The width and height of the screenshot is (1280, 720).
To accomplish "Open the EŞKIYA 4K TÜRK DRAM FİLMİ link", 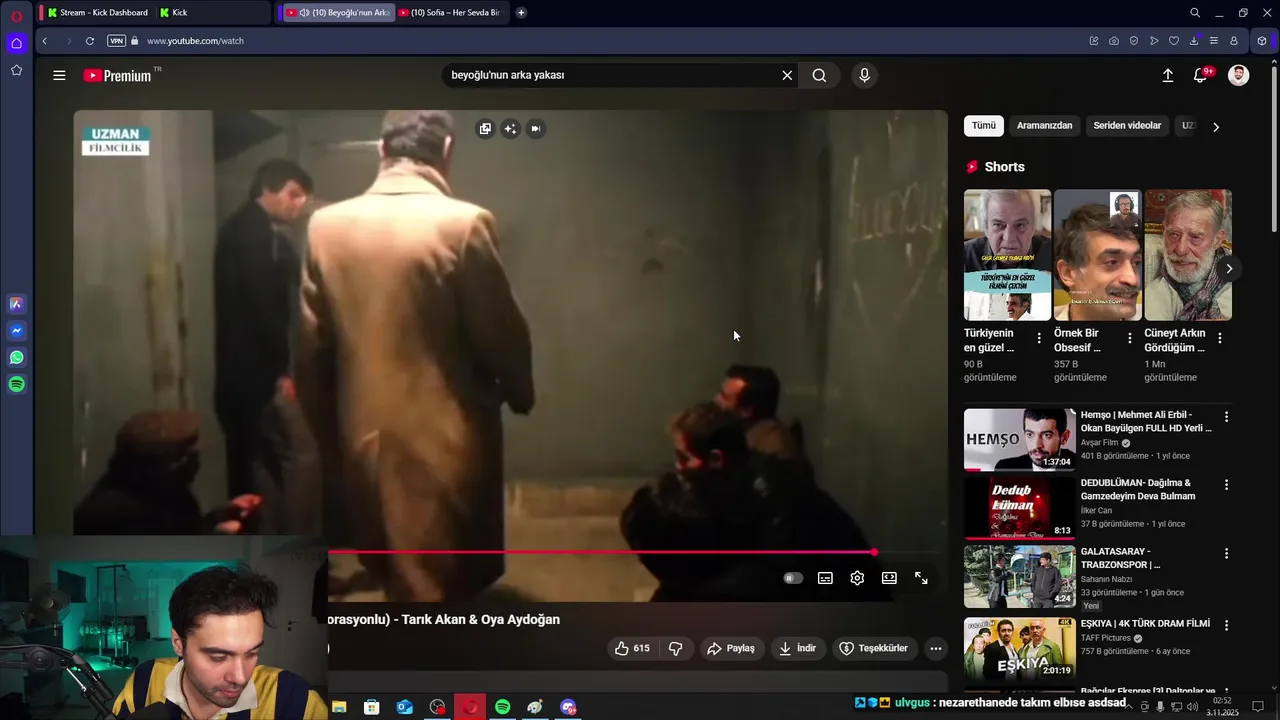I will 1145,623.
